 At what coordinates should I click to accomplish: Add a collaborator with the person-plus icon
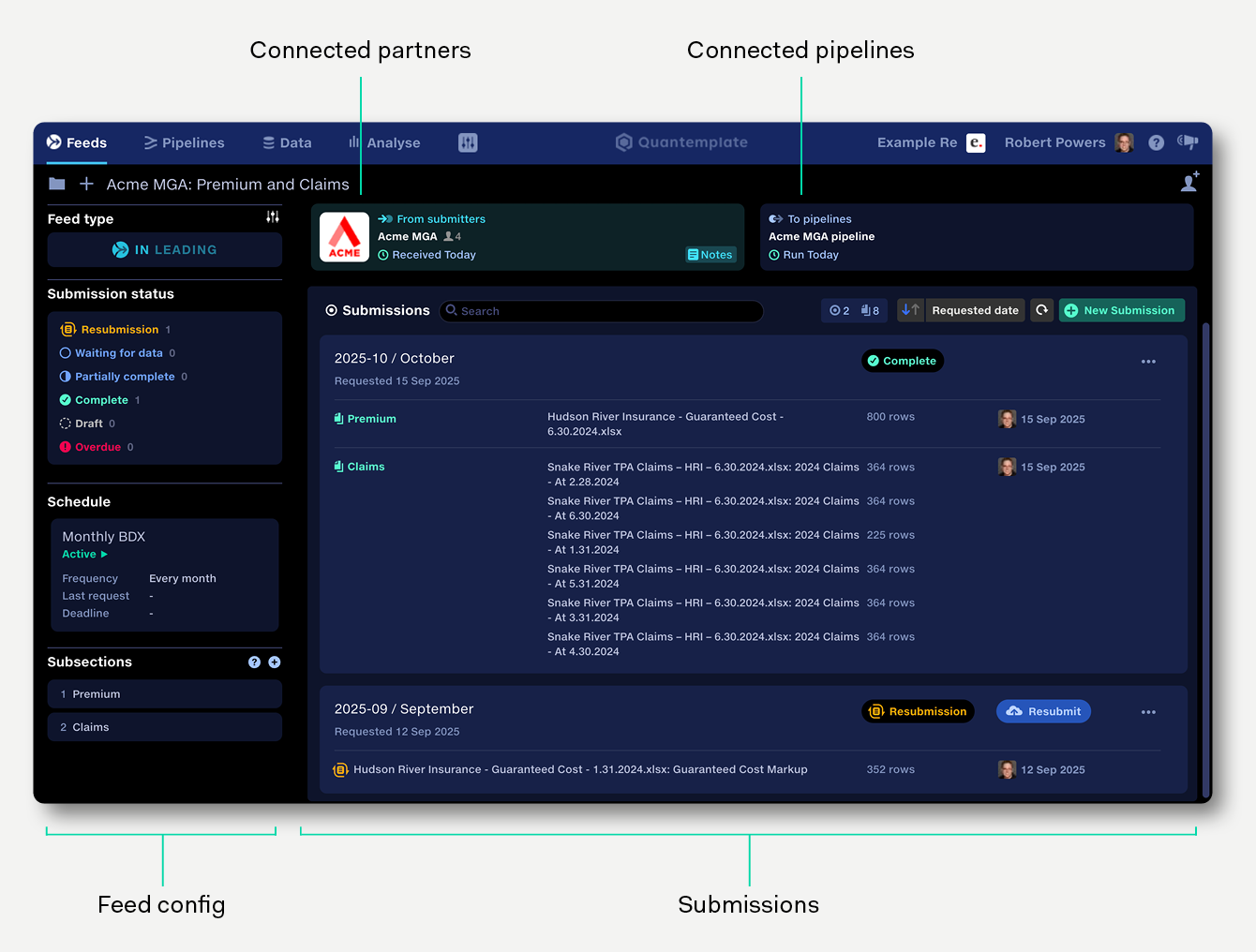(x=1190, y=181)
